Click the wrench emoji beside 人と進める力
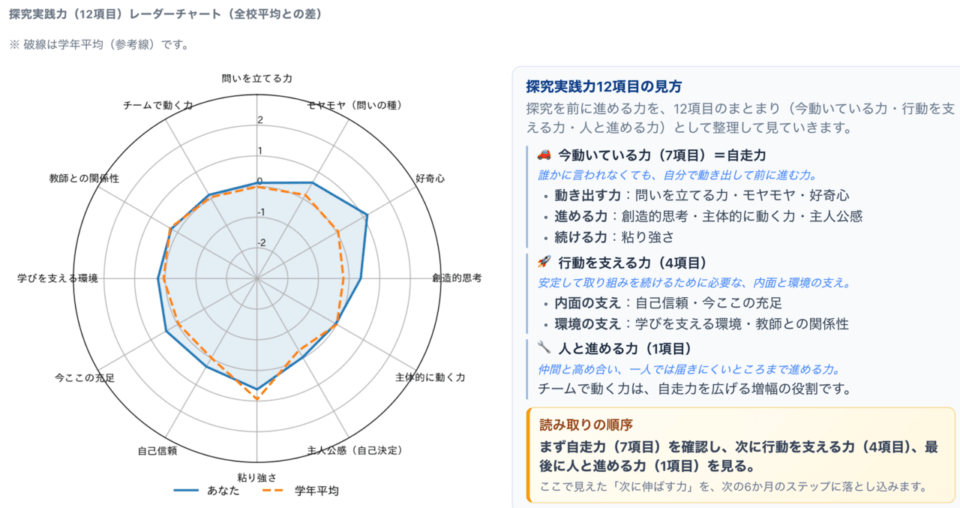Viewport: 960px width, 508px height. pyautogui.click(x=544, y=349)
